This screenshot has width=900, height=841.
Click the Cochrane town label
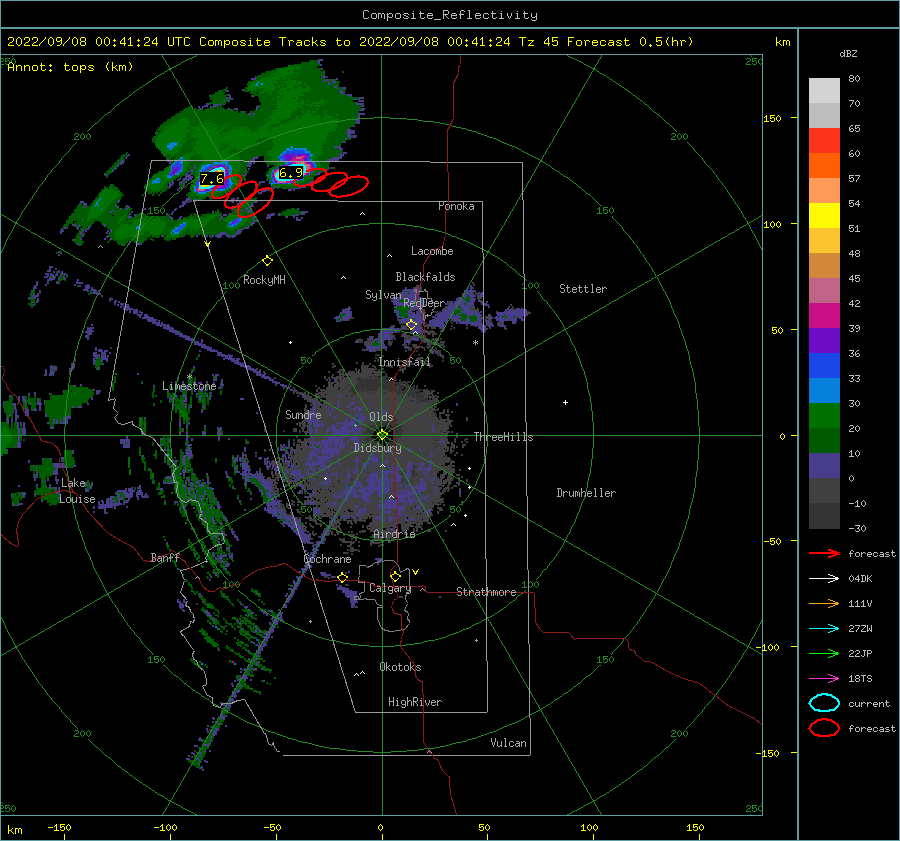(327, 559)
